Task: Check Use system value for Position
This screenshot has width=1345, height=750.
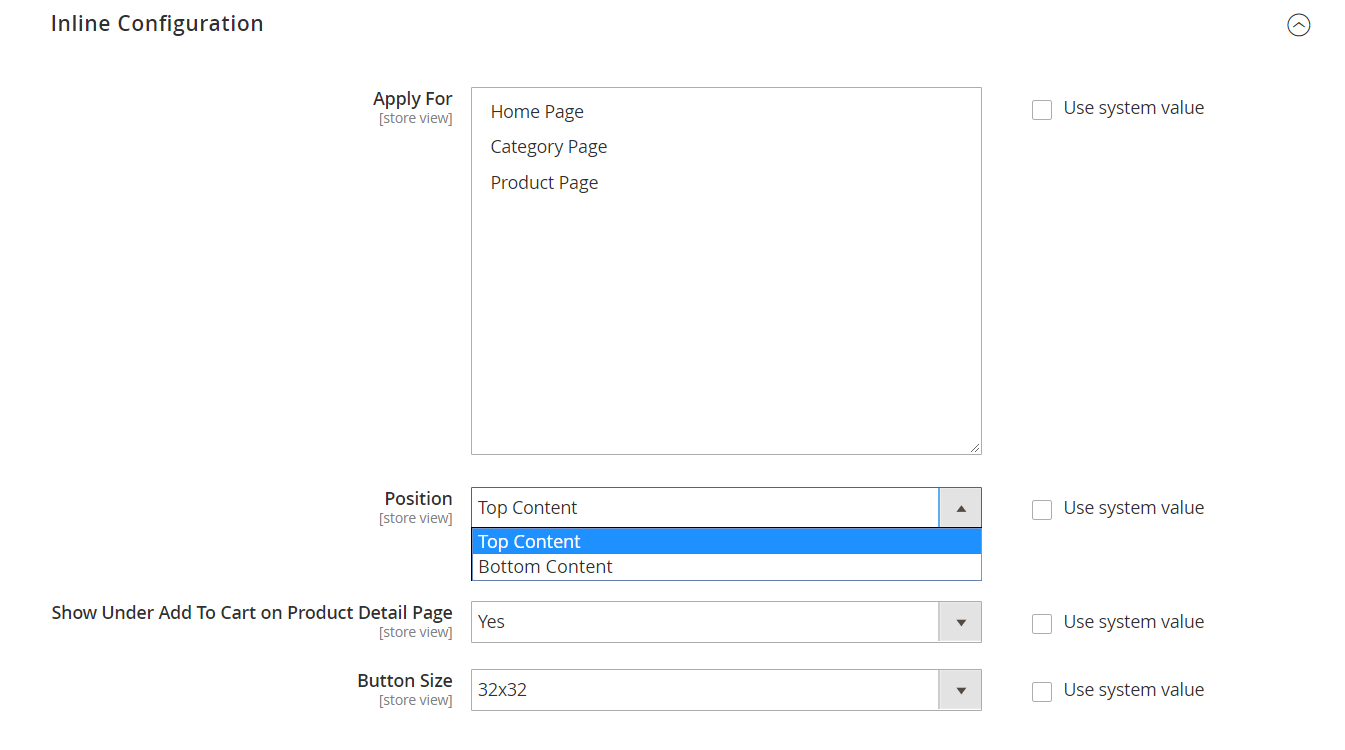Action: pyautogui.click(x=1042, y=510)
